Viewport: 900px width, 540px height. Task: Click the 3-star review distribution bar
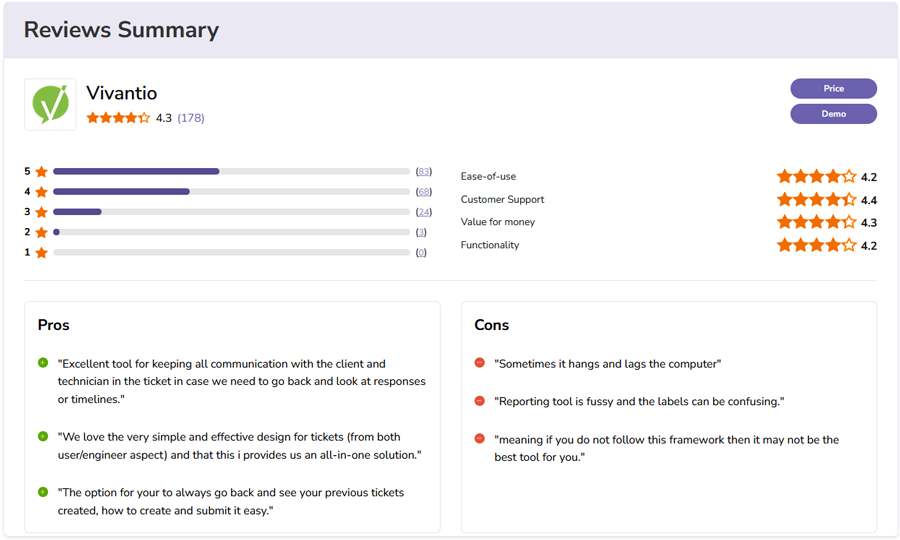(x=231, y=212)
